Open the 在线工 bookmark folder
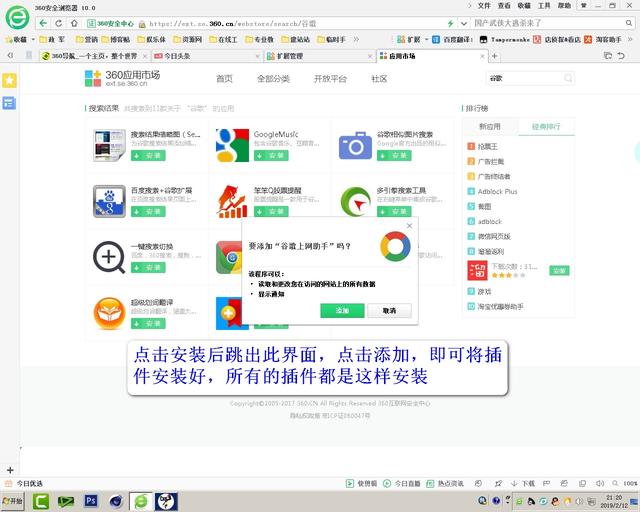The height and width of the screenshot is (512, 640). (x=223, y=40)
